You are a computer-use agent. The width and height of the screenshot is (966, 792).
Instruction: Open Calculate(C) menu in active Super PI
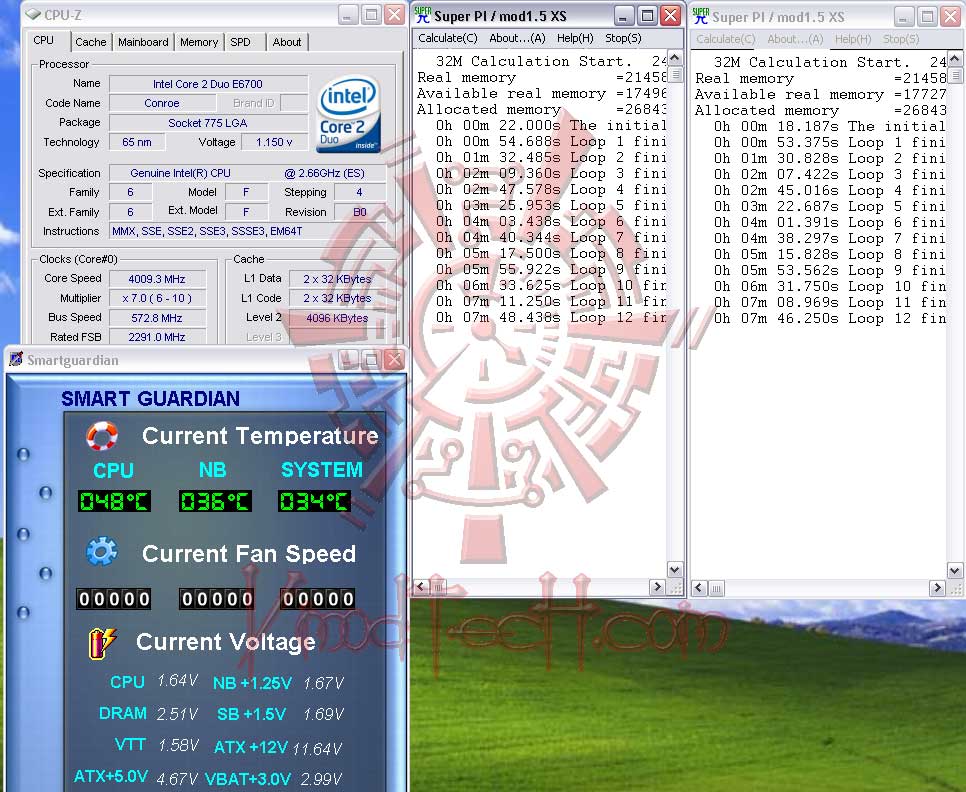(448, 38)
